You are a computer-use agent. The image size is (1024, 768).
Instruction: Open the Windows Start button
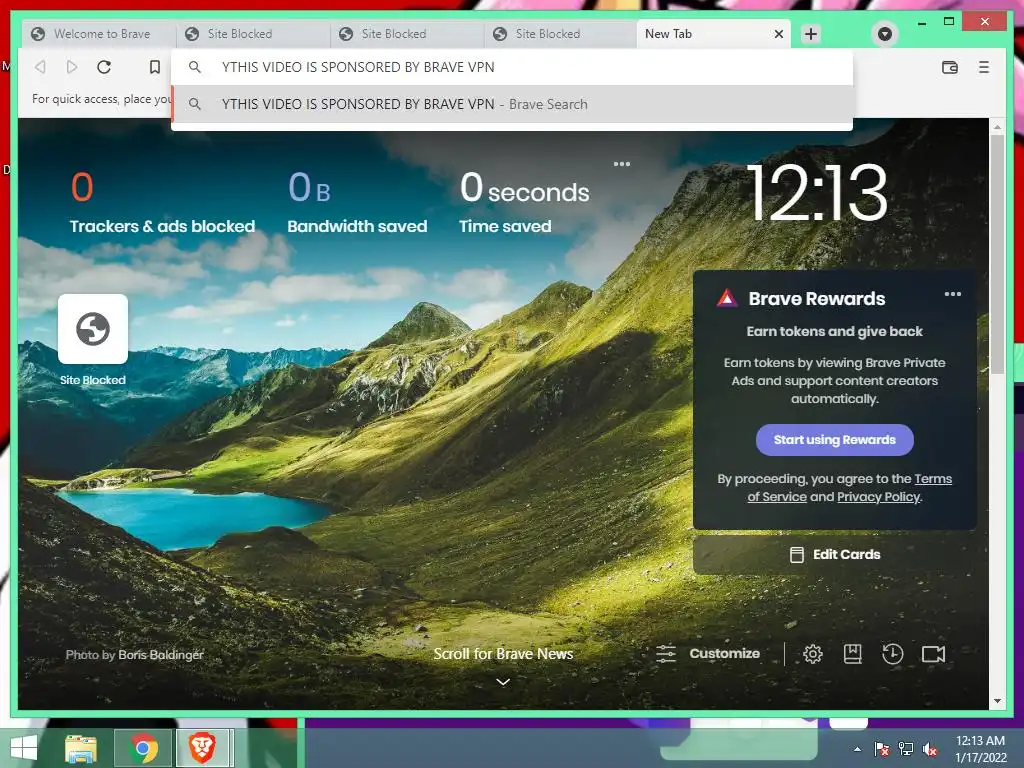pyautogui.click(x=24, y=747)
